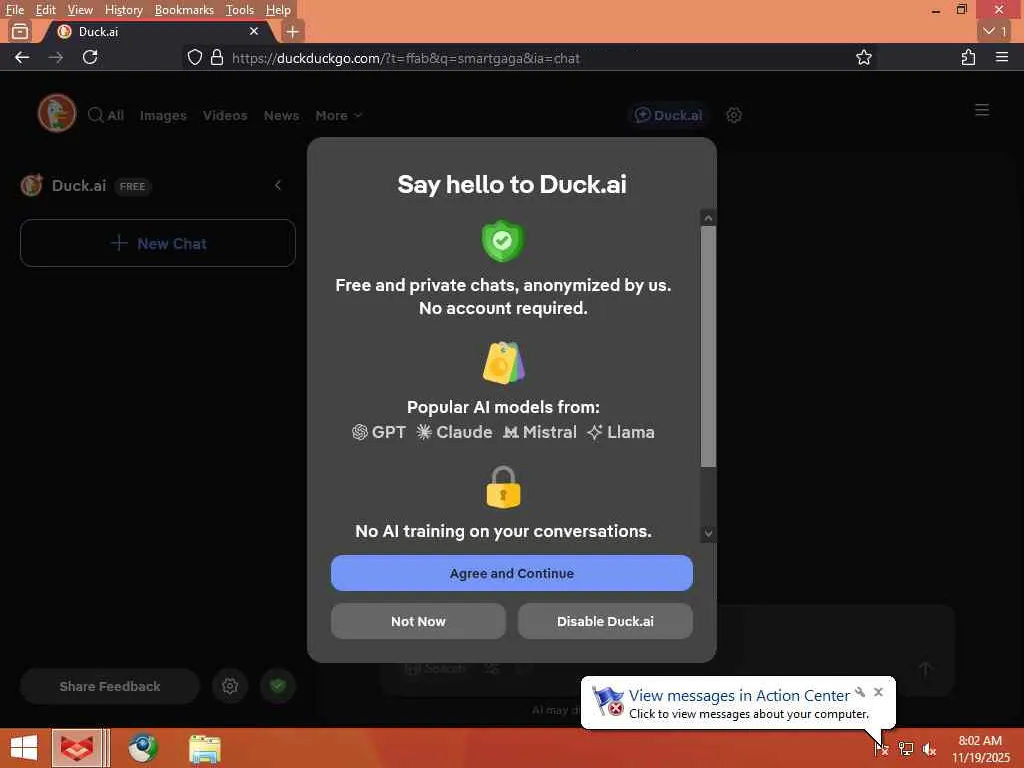
Task: Click the muted volume tray icon
Action: pyautogui.click(x=929, y=748)
